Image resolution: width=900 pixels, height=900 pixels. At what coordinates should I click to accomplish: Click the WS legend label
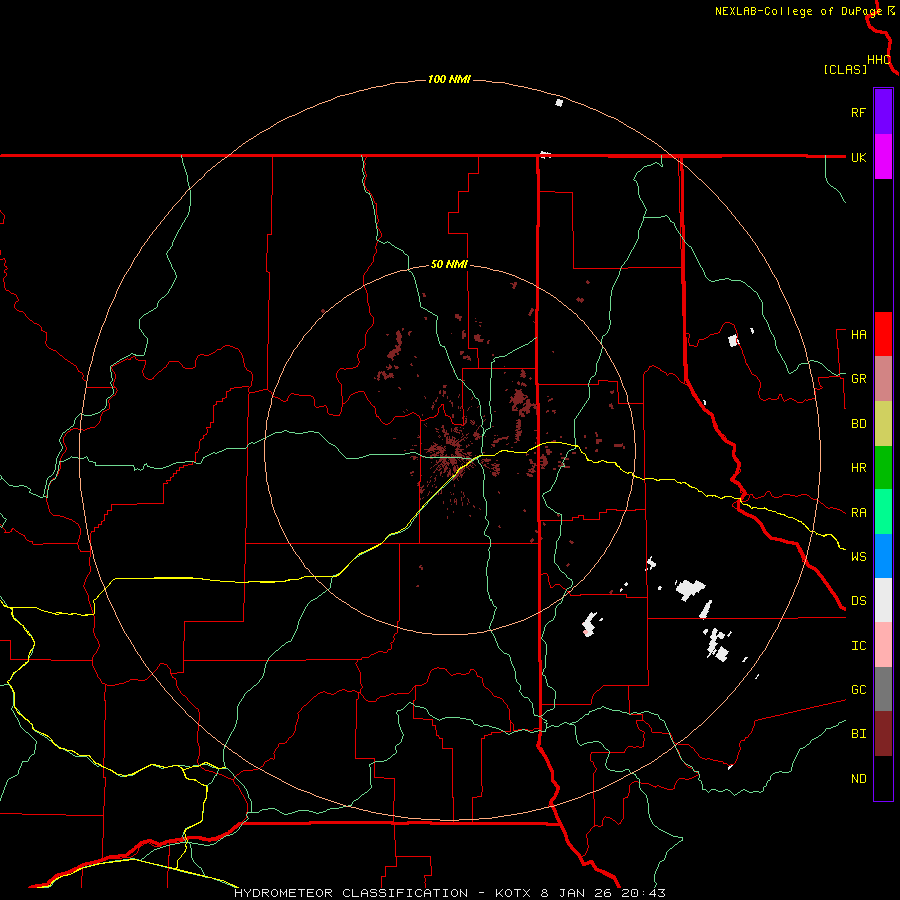click(x=858, y=557)
